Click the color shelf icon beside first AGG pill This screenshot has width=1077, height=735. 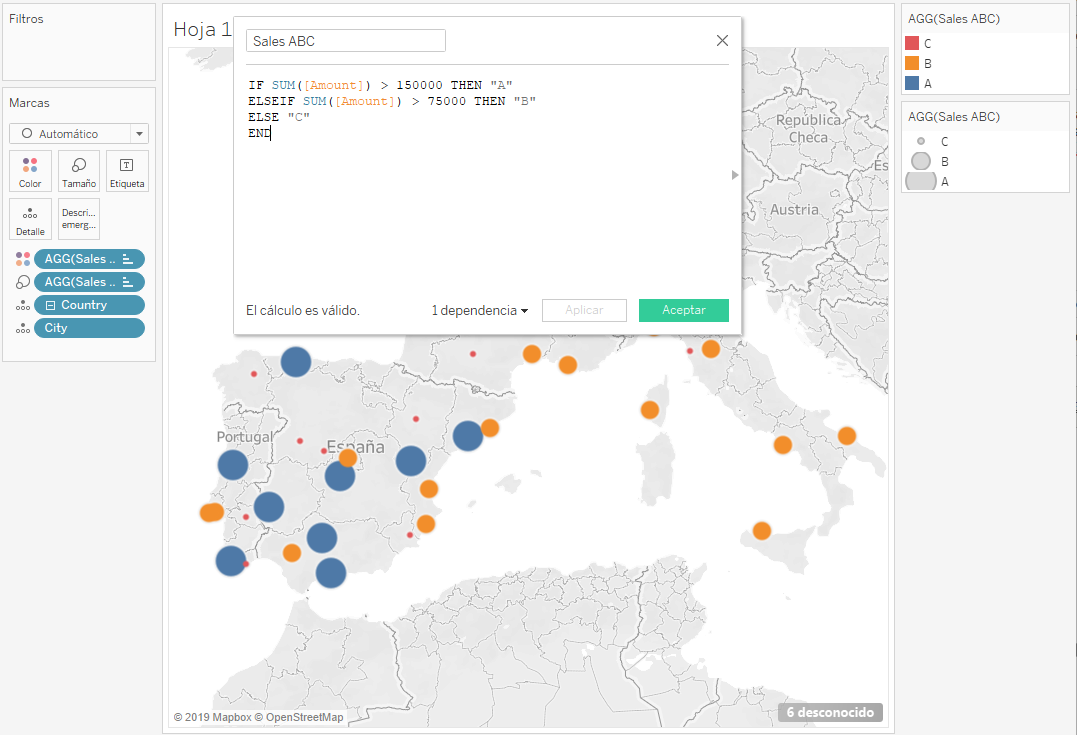click(22, 258)
